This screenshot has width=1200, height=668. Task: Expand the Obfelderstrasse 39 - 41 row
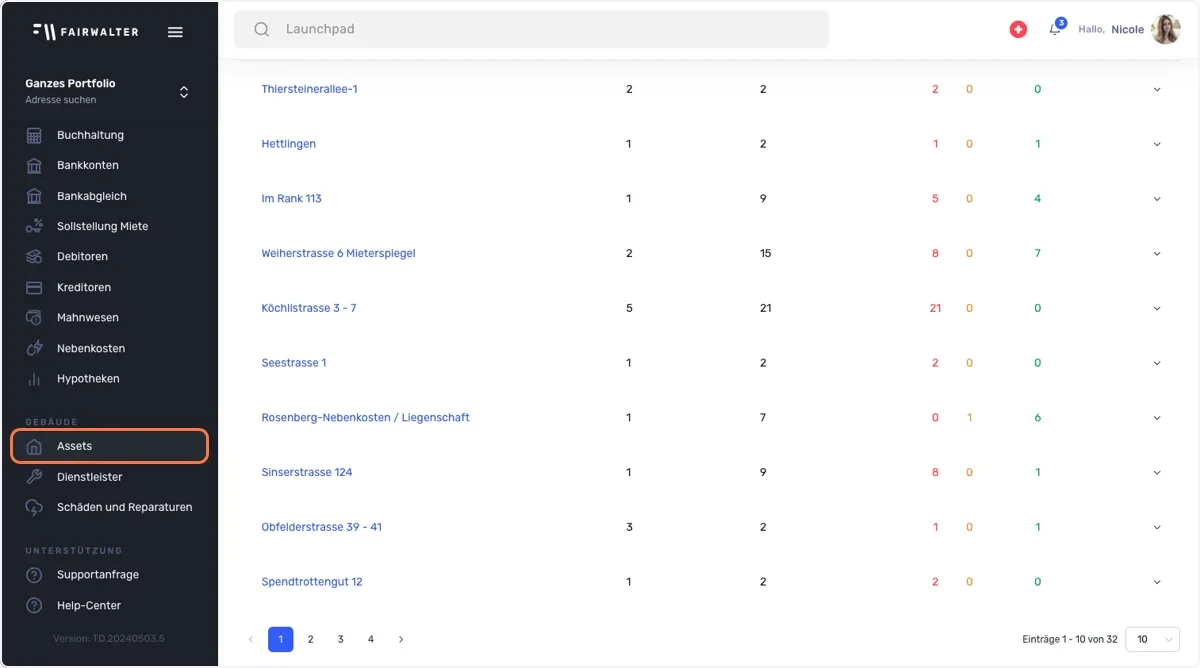[x=1157, y=527]
